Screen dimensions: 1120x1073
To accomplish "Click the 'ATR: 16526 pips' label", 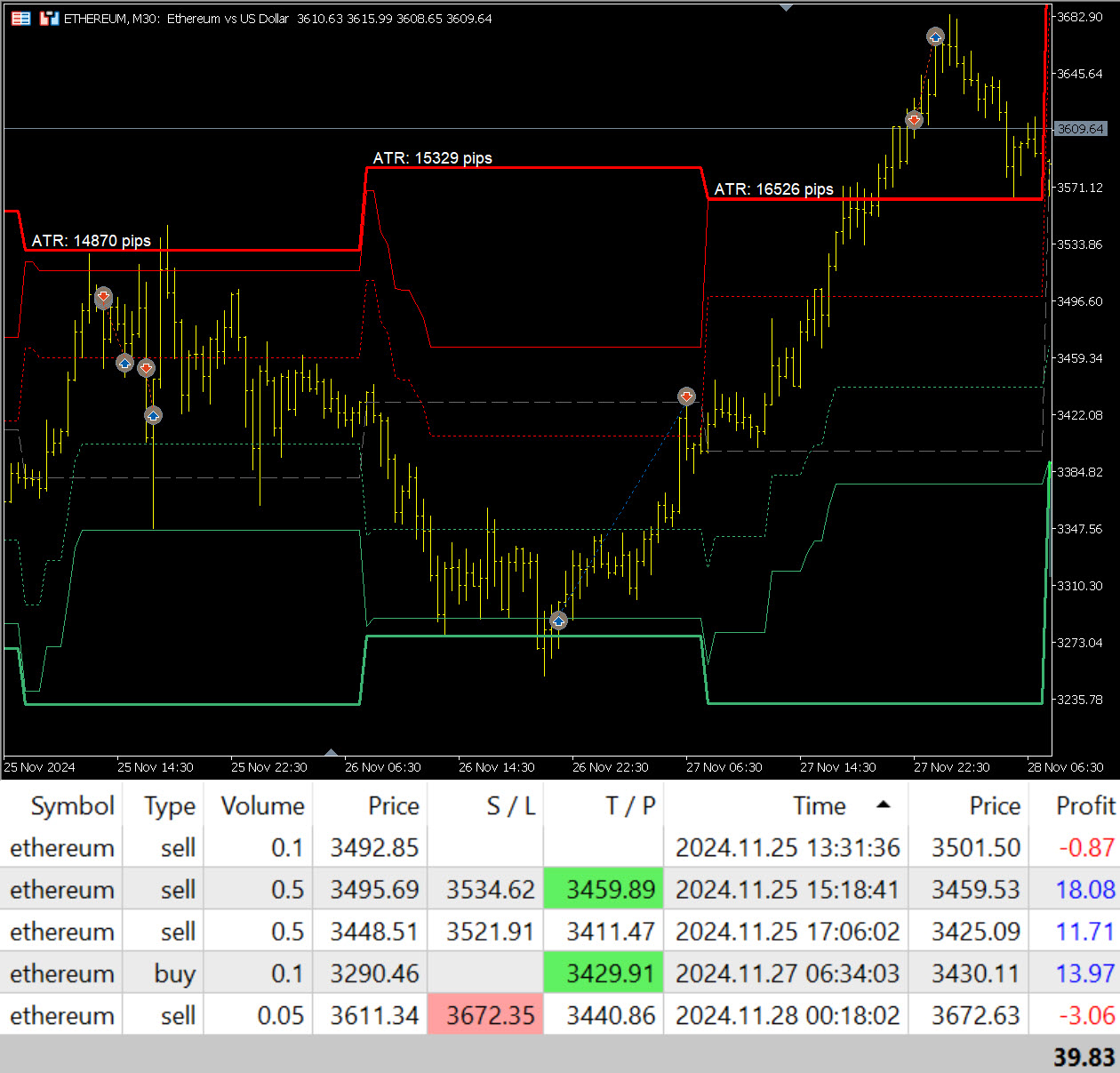I will click(773, 188).
